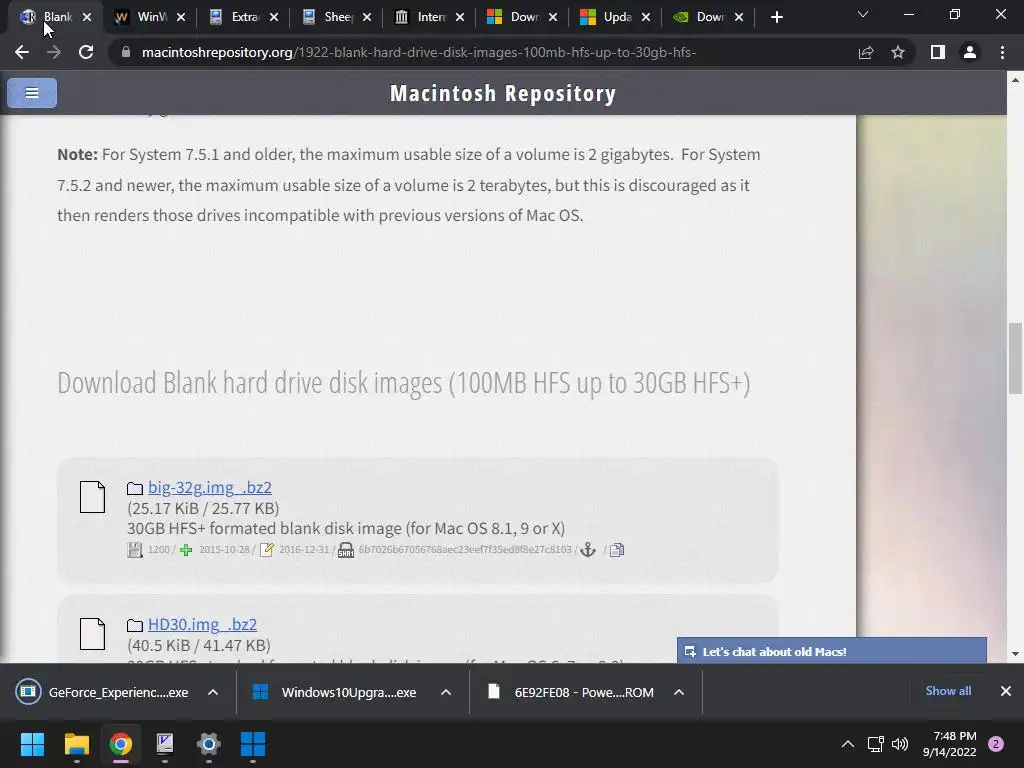Click the scrollbar down arrow
Viewport: 1024px width, 768px height.
[1015, 654]
